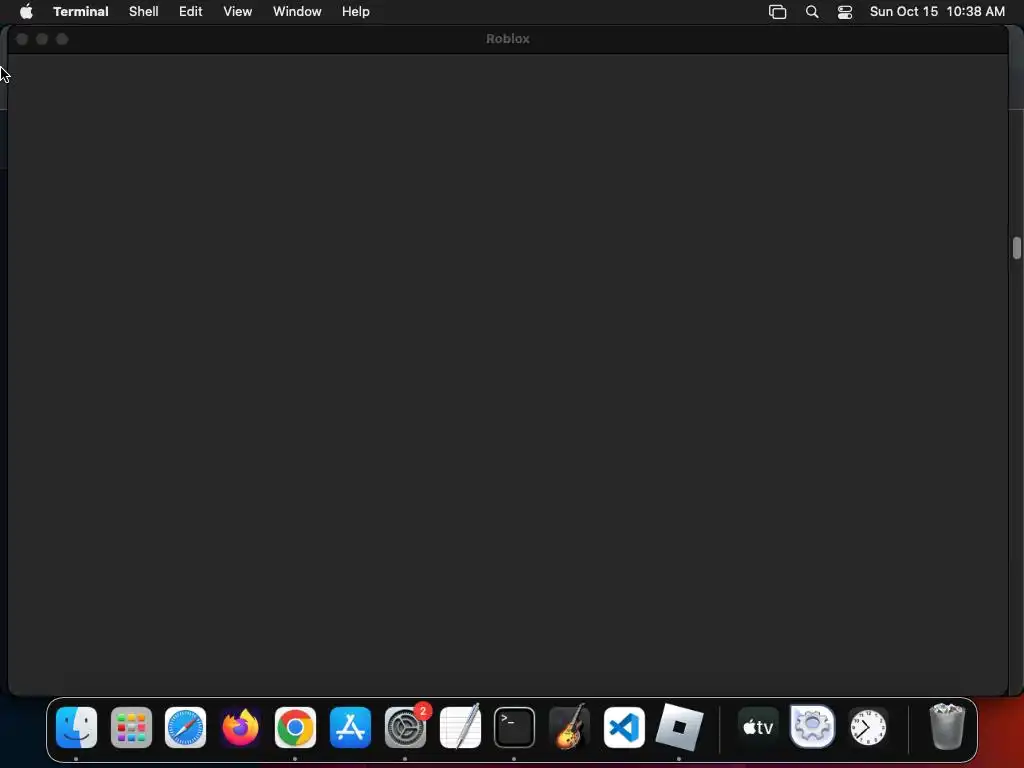Open the Window menu

[297, 11]
